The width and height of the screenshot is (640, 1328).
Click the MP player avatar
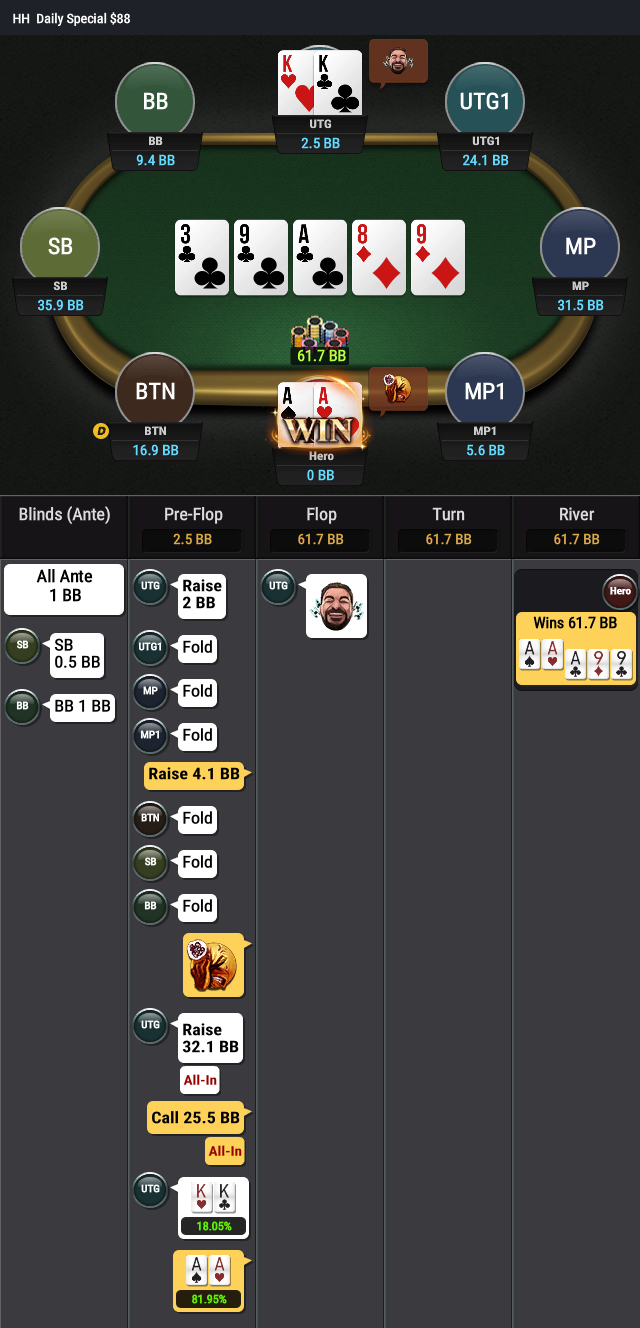coord(580,247)
